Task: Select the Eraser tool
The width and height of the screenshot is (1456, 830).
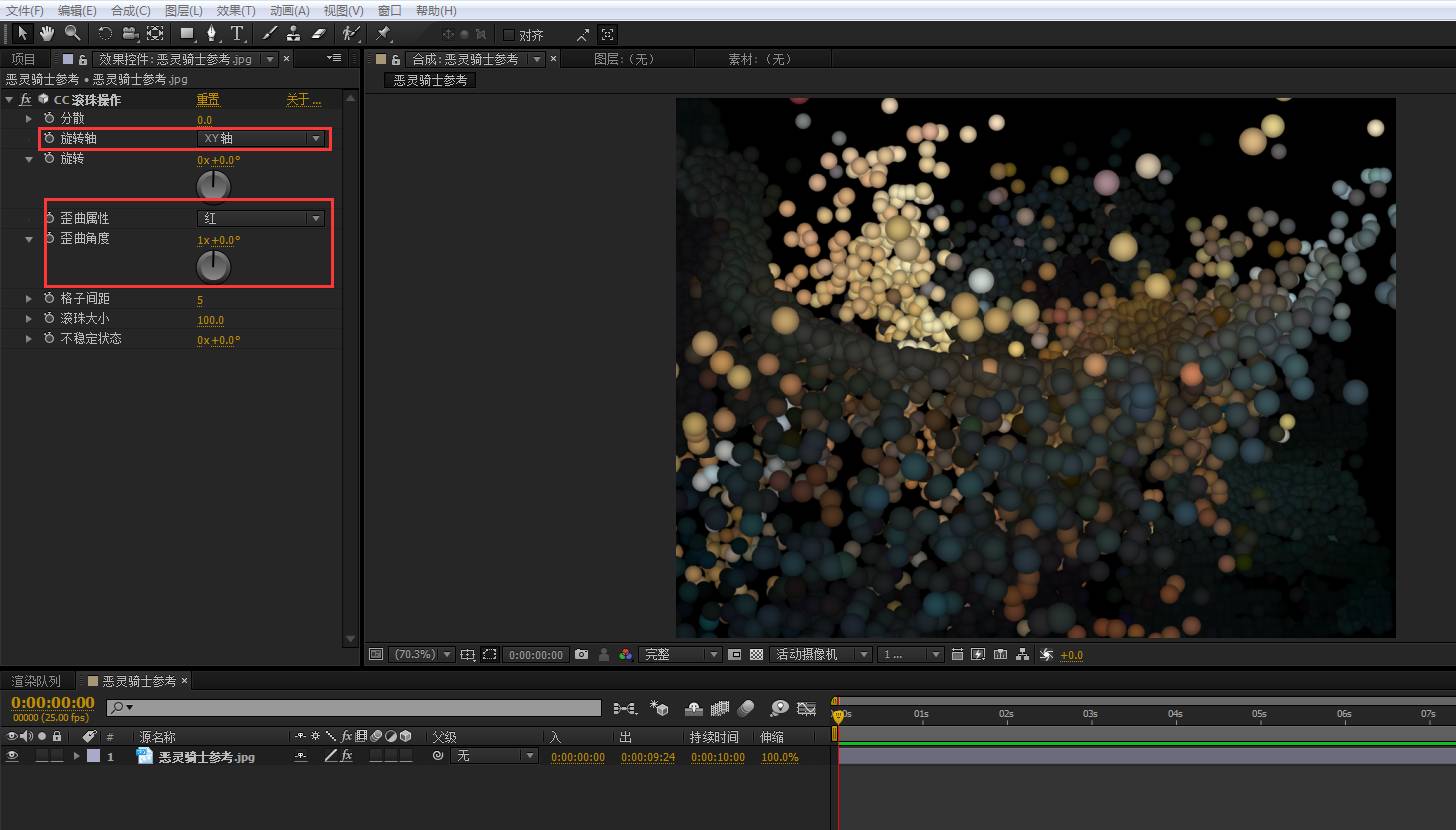Action: pos(318,33)
